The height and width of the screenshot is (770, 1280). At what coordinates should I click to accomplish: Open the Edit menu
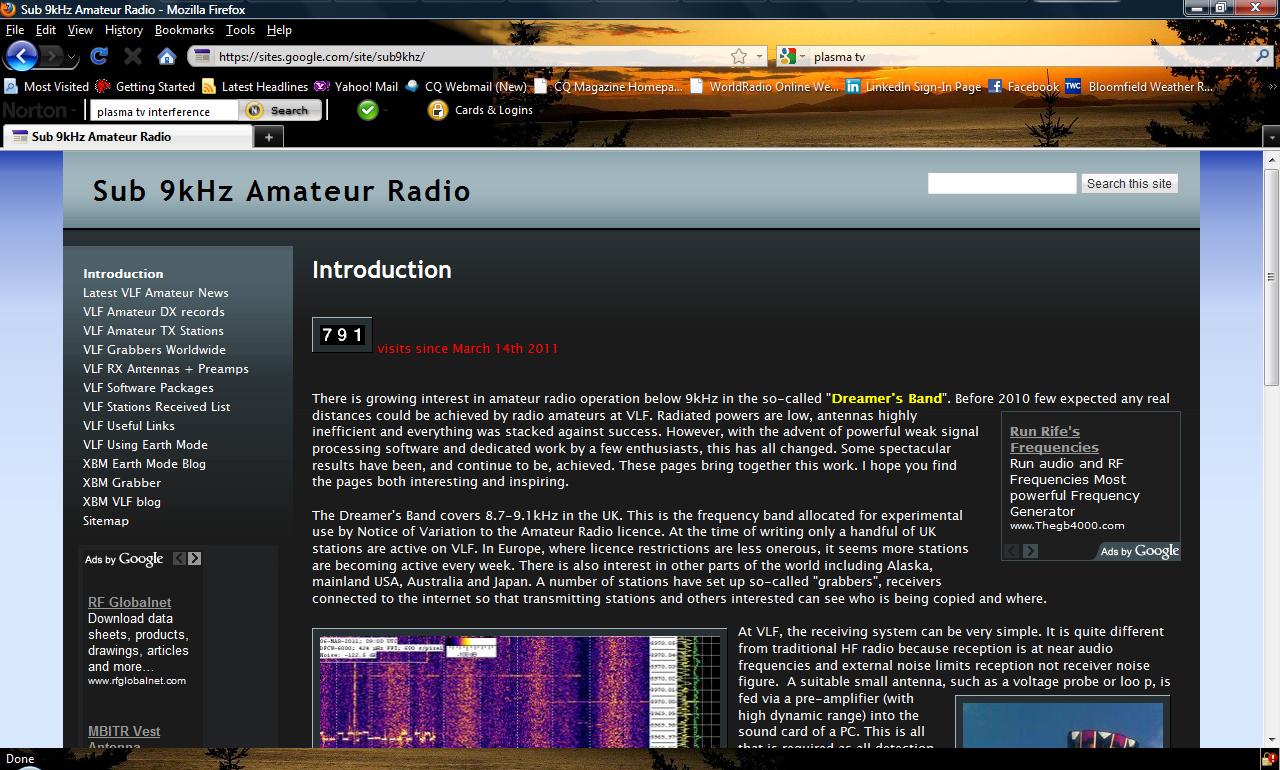(46, 30)
